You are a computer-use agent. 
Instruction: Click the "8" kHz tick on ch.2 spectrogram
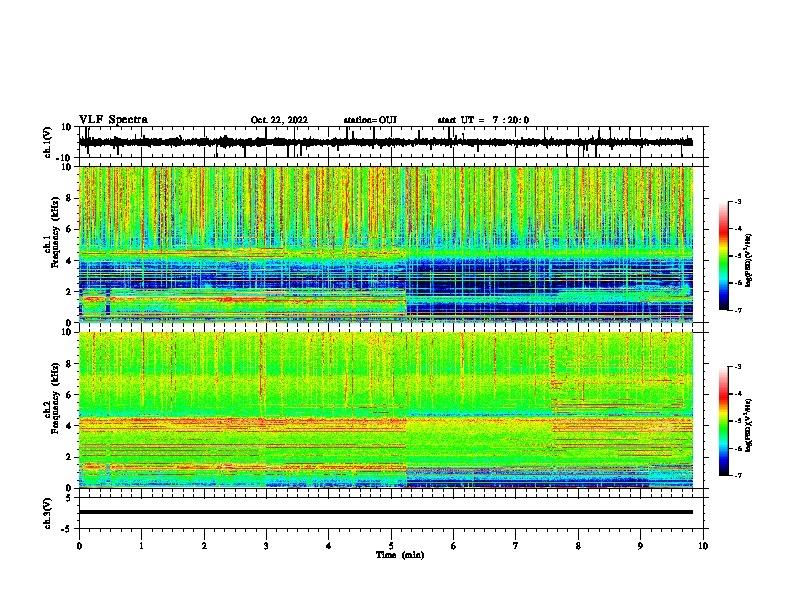(69, 364)
